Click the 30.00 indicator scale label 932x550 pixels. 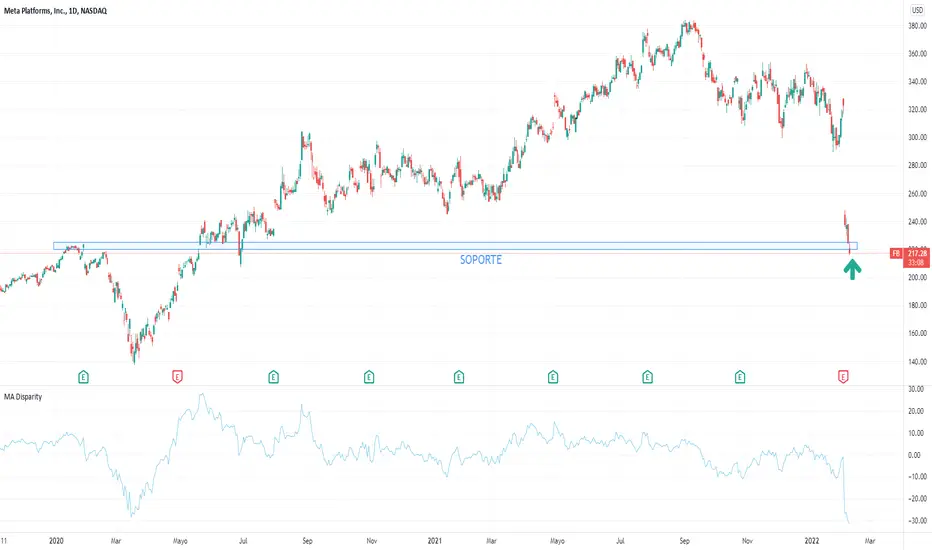pyautogui.click(x=917, y=389)
